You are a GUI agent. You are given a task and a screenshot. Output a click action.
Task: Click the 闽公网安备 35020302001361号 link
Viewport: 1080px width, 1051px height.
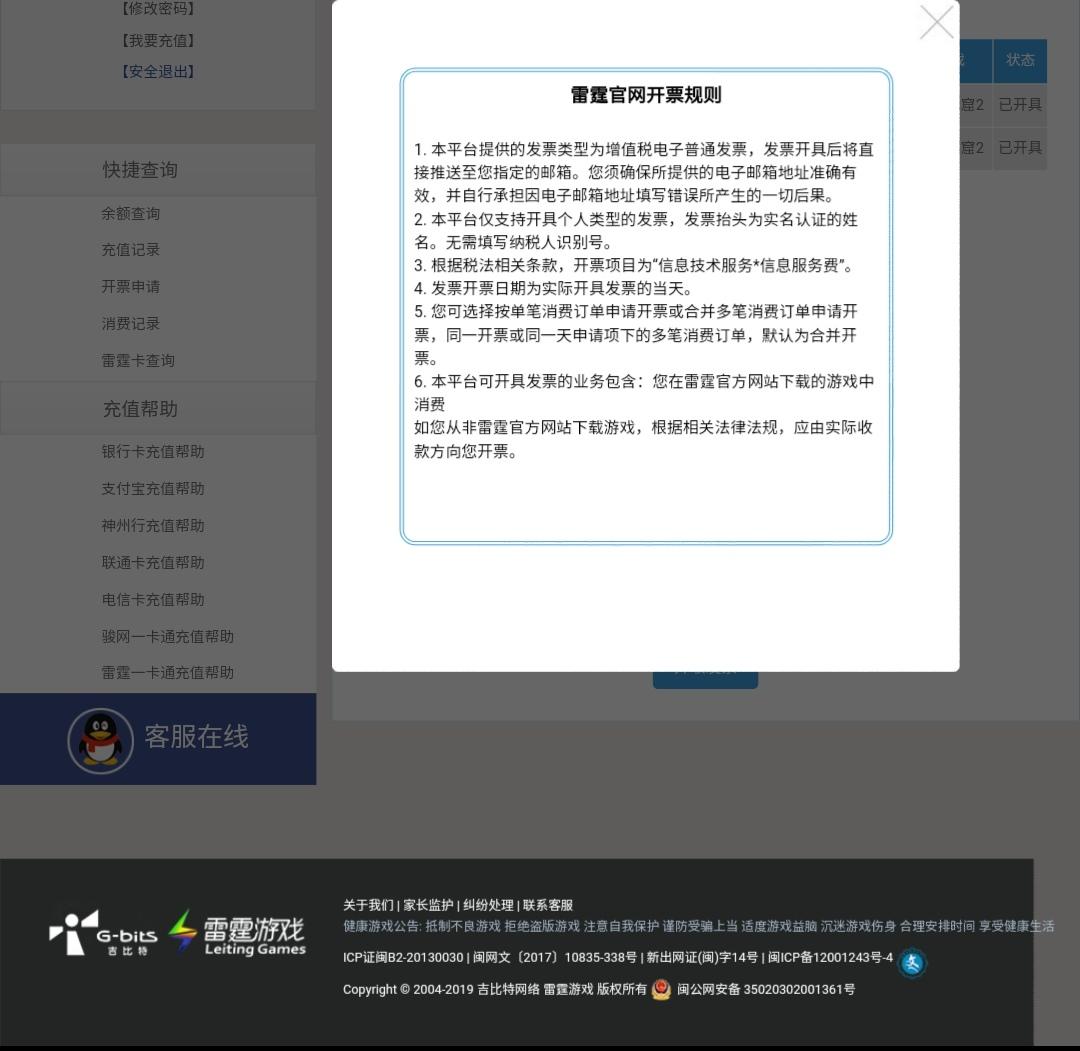(x=766, y=990)
